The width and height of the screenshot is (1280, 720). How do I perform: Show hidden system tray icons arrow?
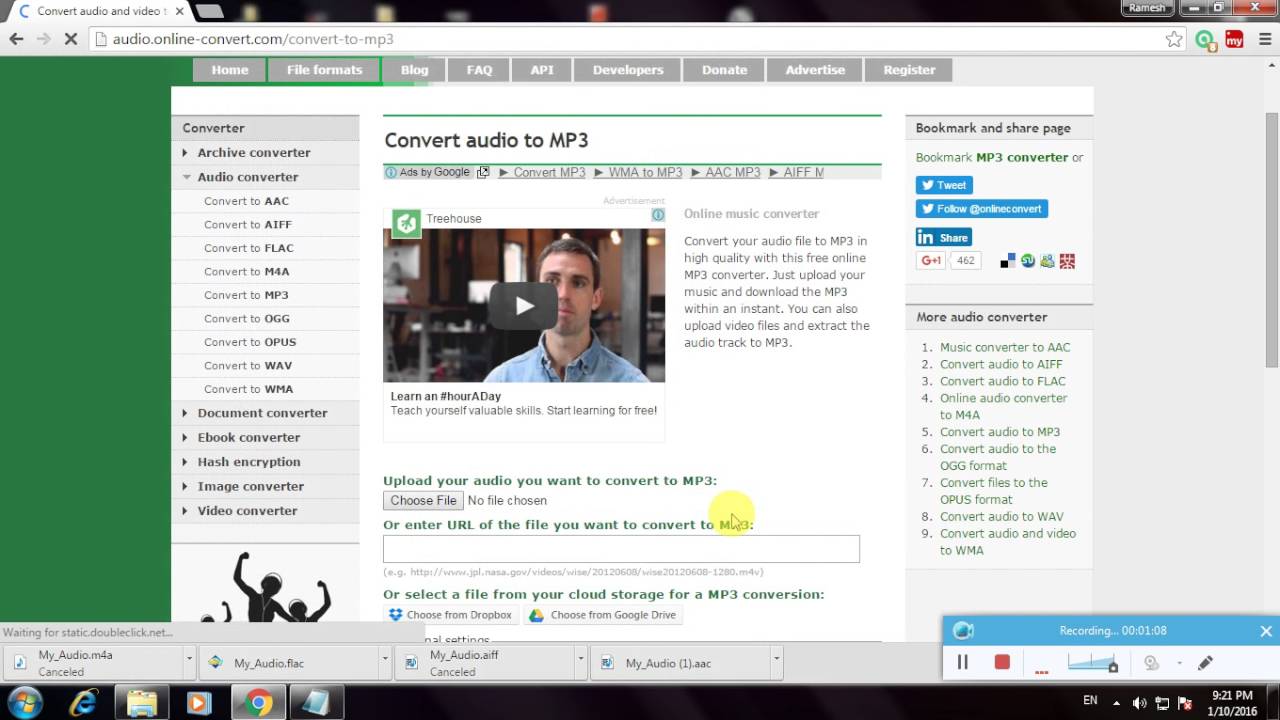(1116, 703)
